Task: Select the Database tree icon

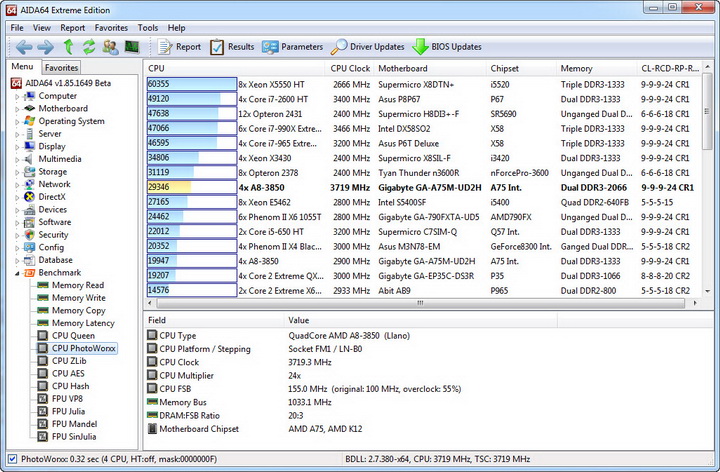Action: [29, 260]
